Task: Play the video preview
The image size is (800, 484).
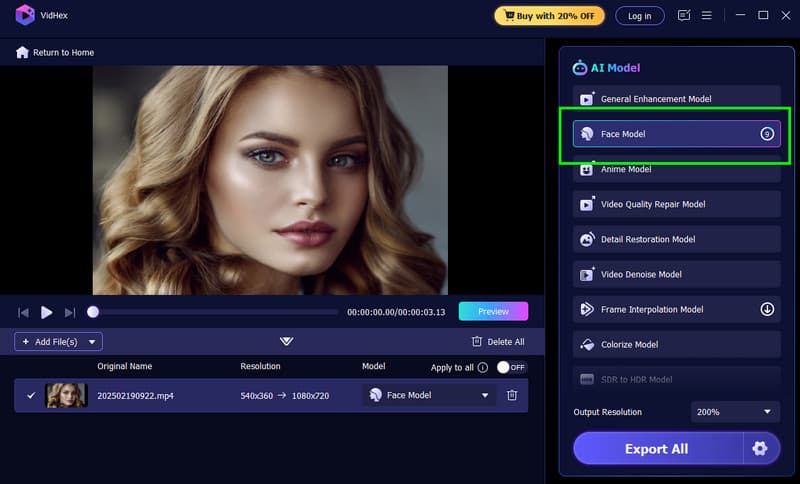Action: coord(46,312)
